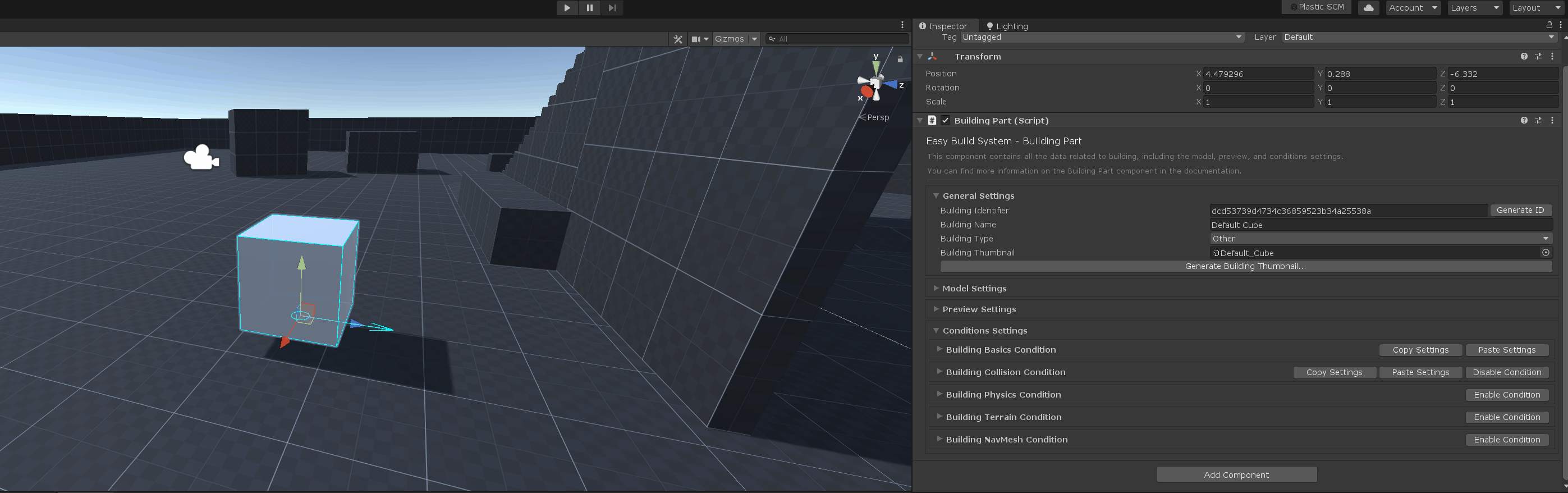Click the Pause button
Image resolution: width=1568 pixels, height=493 pixels.
tap(589, 8)
